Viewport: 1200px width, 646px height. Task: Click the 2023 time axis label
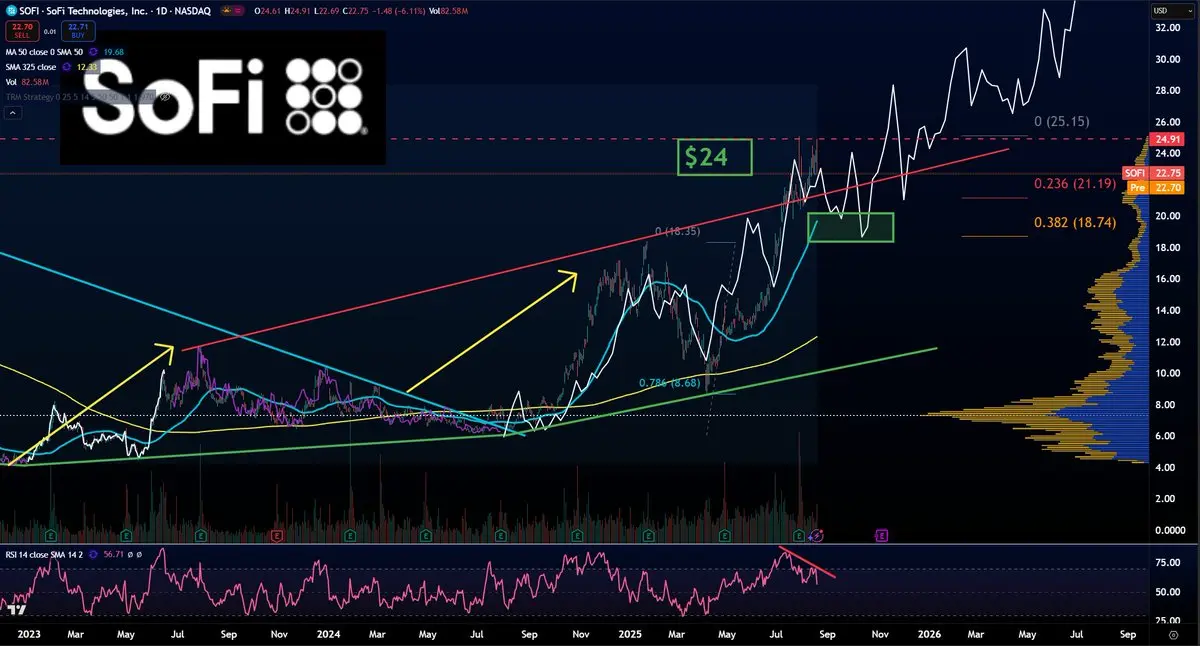click(28, 635)
